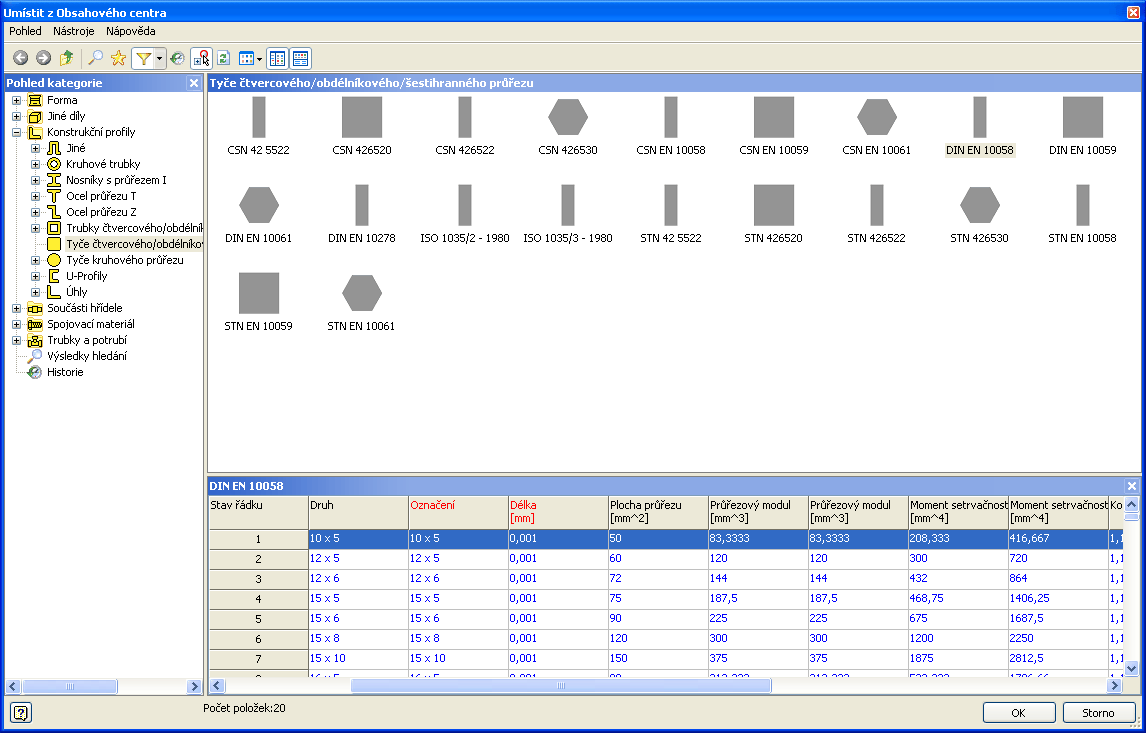1146x733 pixels.
Task: Open the filter dropdown arrow
Action: pyautogui.click(x=159, y=59)
